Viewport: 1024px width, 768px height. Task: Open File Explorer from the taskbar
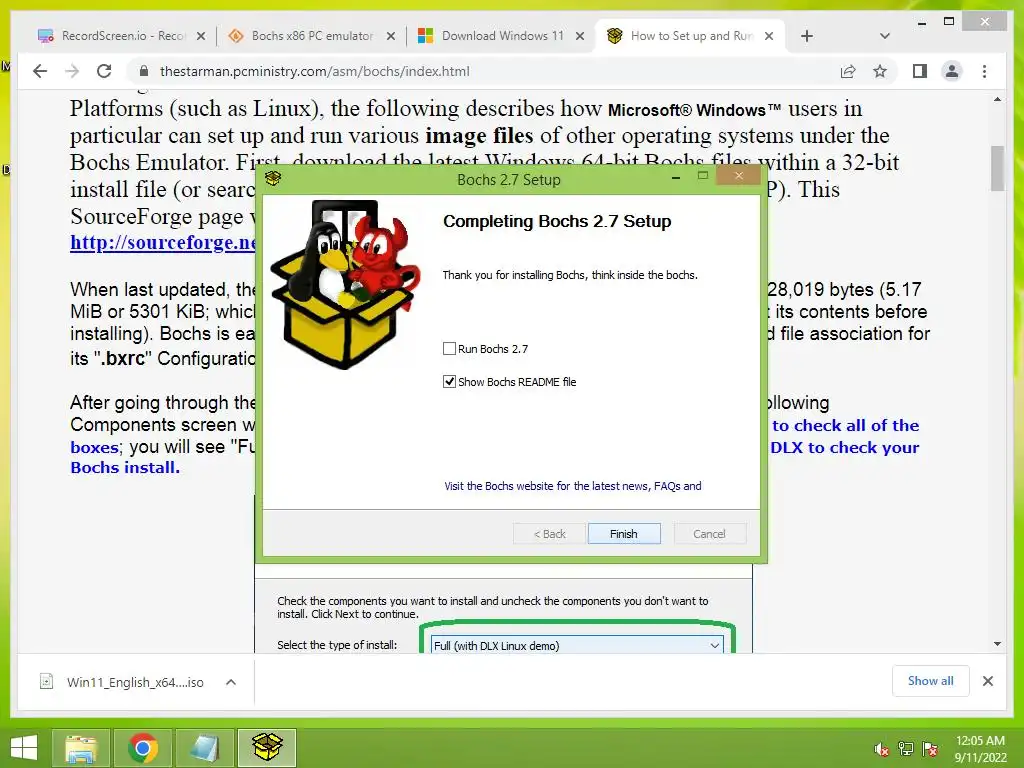click(80, 748)
